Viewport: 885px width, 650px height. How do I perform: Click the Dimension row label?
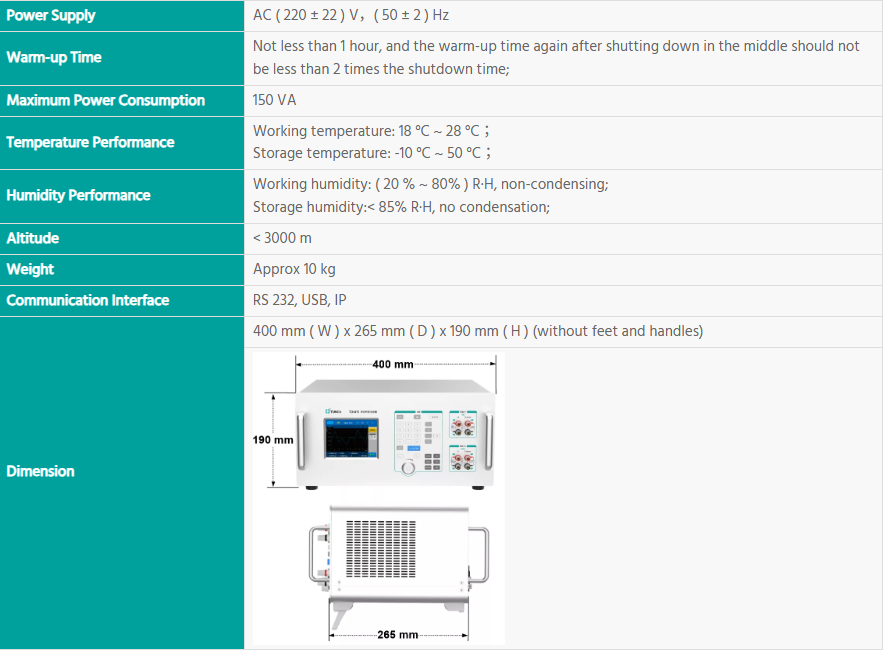click(x=40, y=471)
